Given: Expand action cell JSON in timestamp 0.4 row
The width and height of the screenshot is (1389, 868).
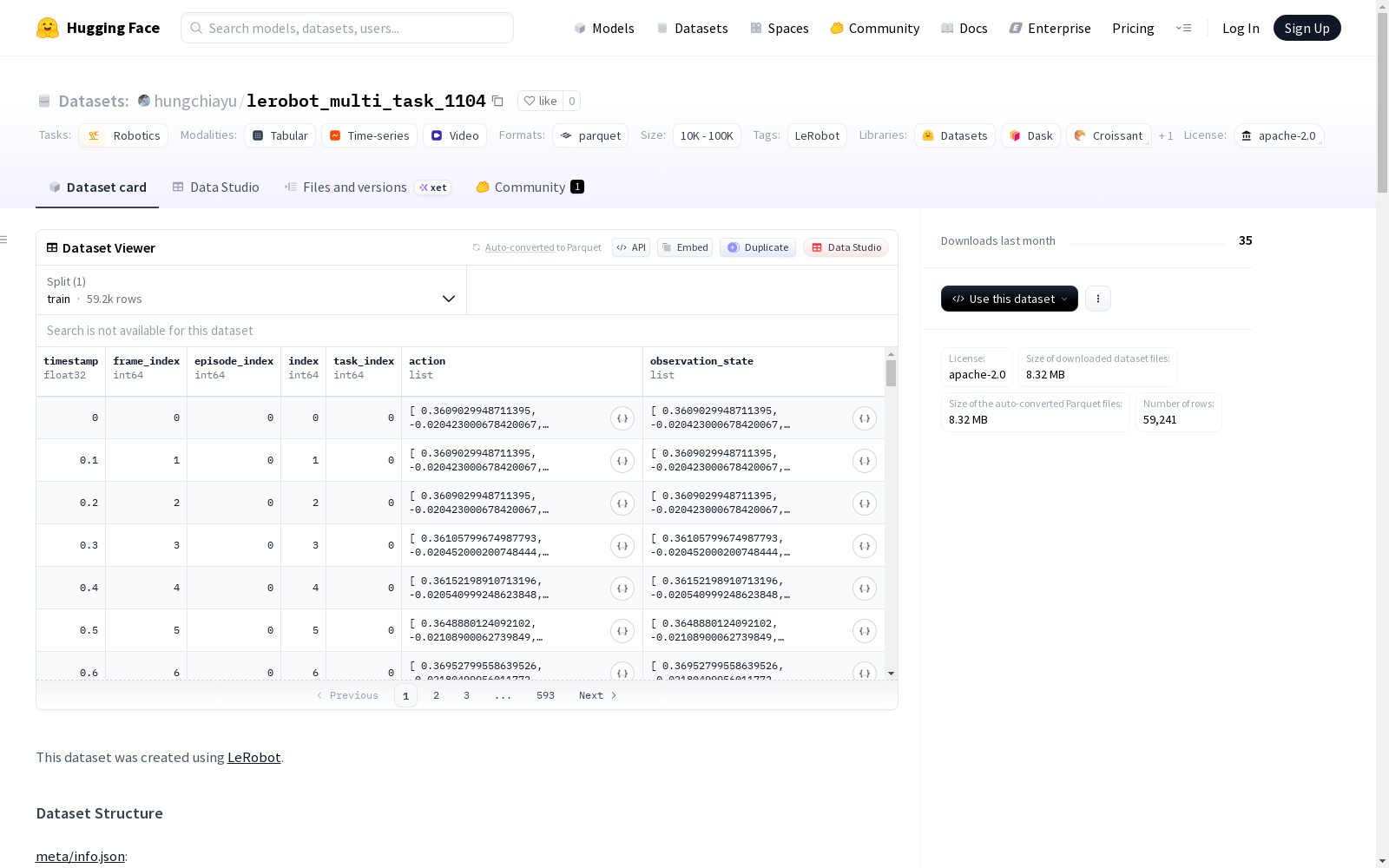Looking at the screenshot, I should [x=622, y=589].
